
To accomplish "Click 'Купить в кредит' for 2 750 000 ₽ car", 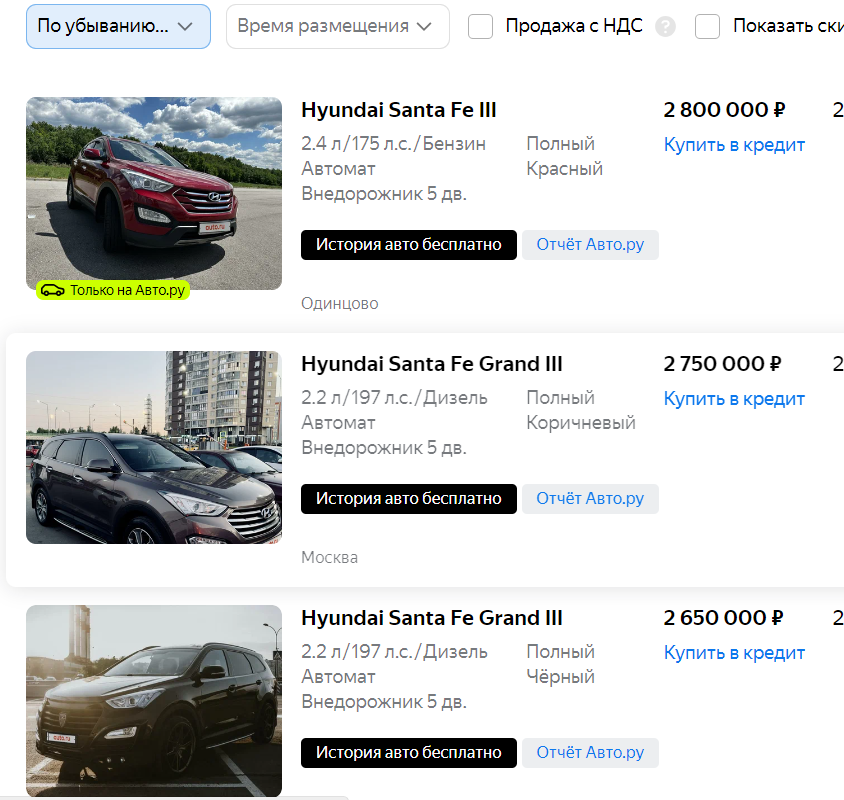I will (x=734, y=398).
